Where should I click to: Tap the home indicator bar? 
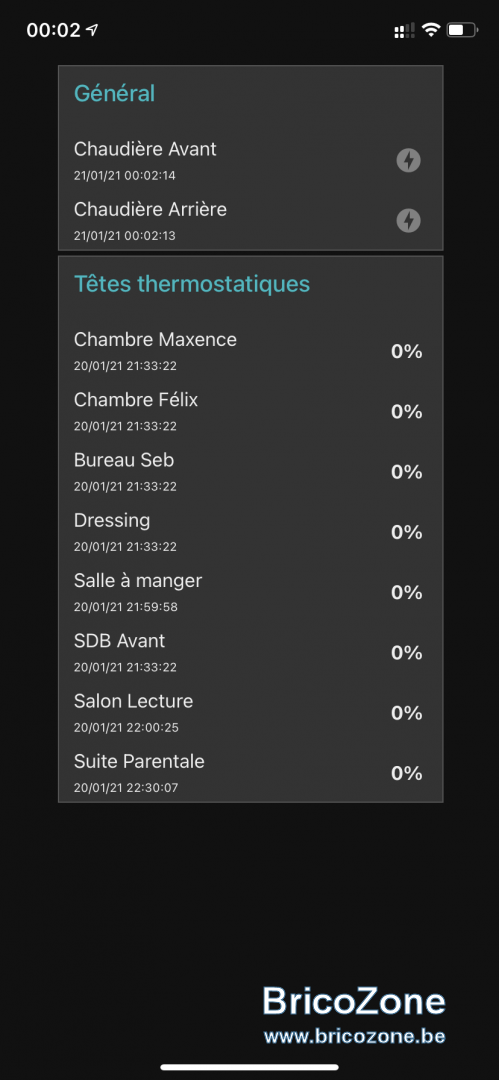250,1068
